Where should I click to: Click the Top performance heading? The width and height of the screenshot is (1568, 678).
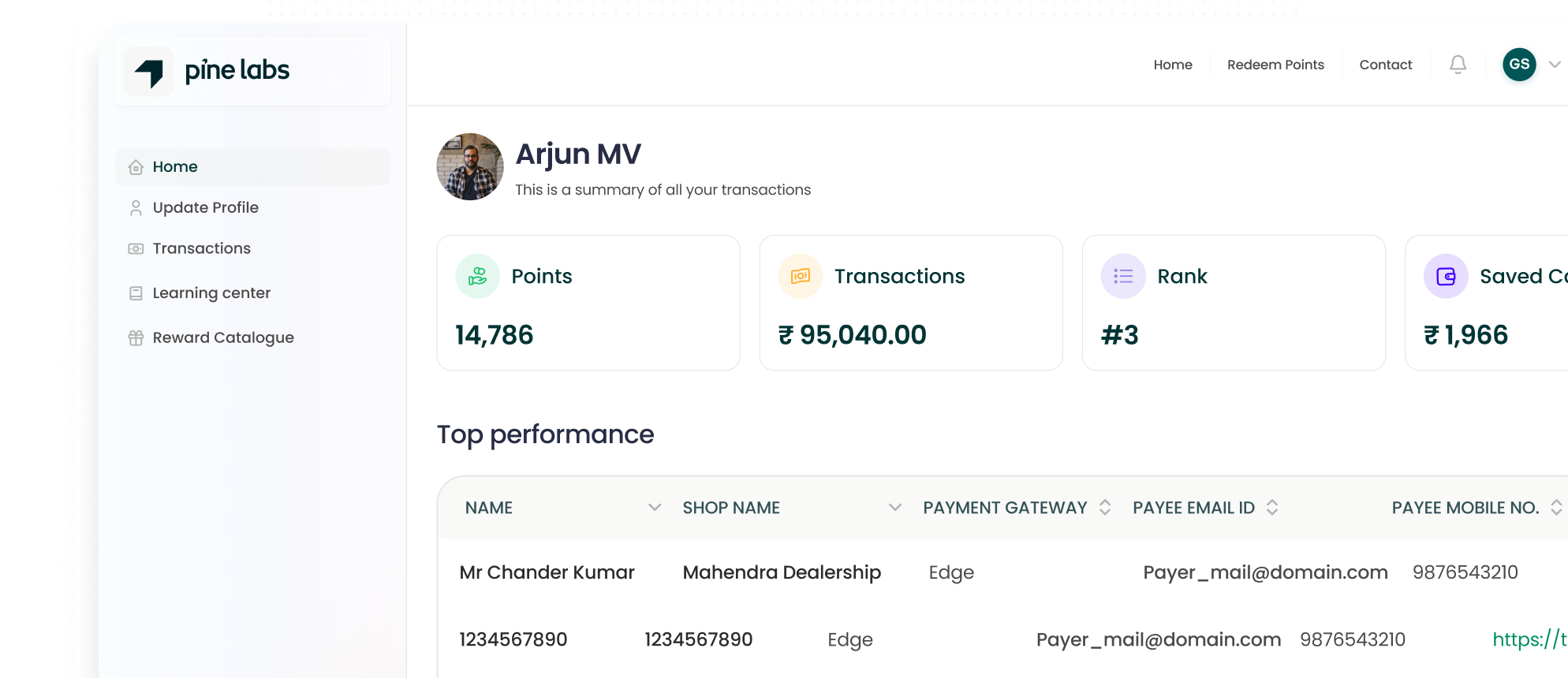tap(546, 435)
